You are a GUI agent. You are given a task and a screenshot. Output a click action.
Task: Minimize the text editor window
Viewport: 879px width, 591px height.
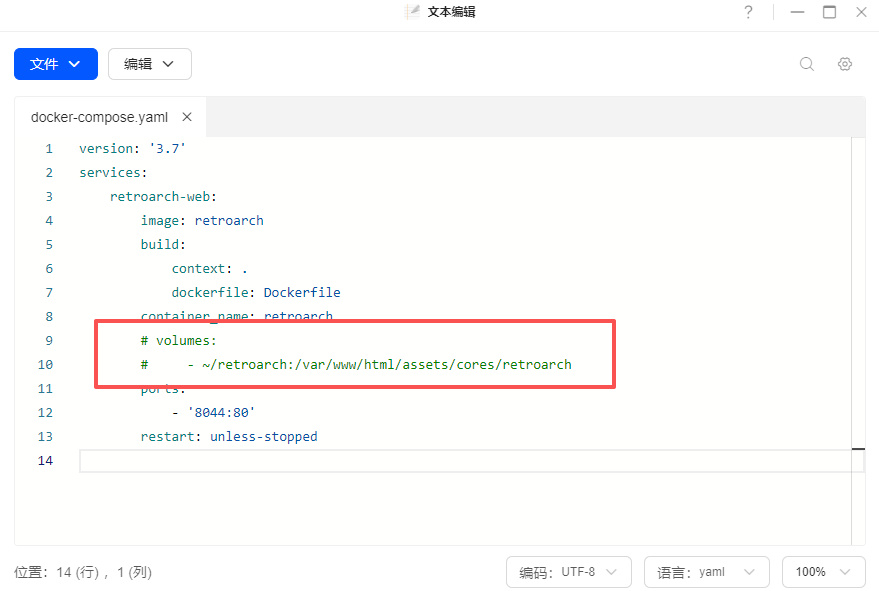point(797,12)
